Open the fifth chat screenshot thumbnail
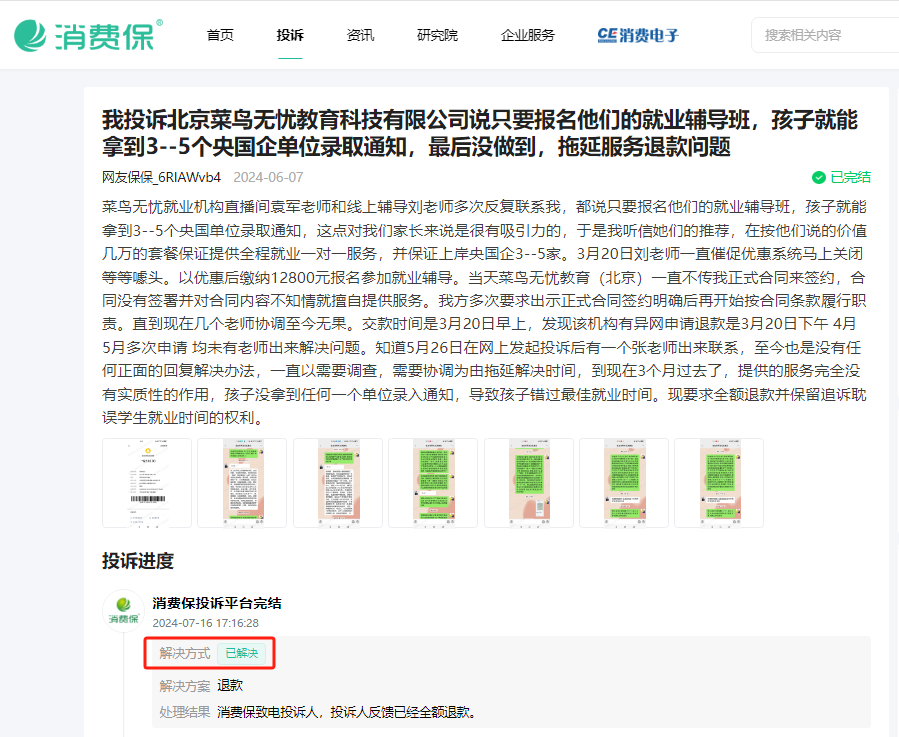This screenshot has height=737, width=899. (529, 483)
